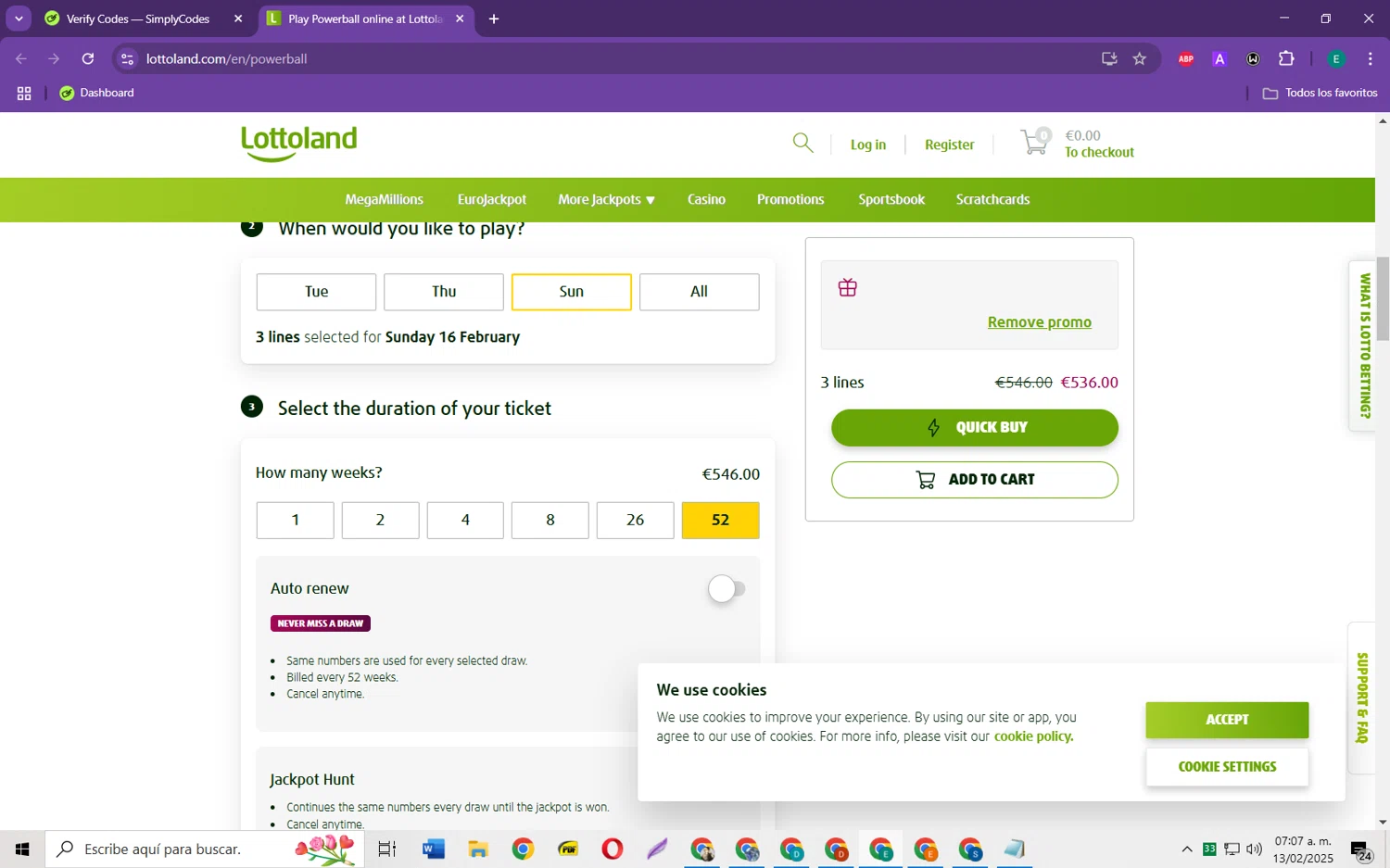Open File Explorer from the taskbar

coord(478,849)
